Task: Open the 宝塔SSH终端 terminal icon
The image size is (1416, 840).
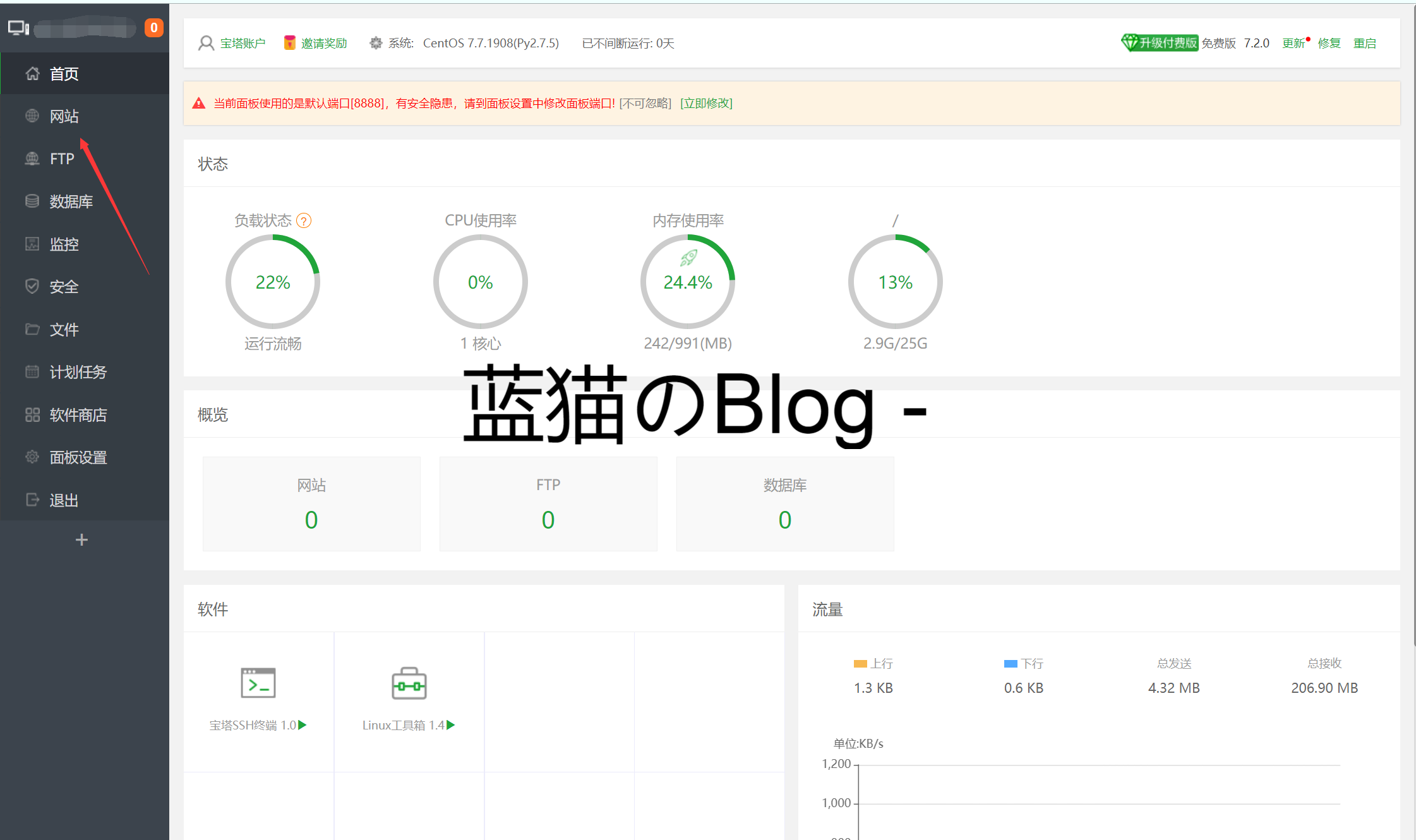Action: pos(258,683)
